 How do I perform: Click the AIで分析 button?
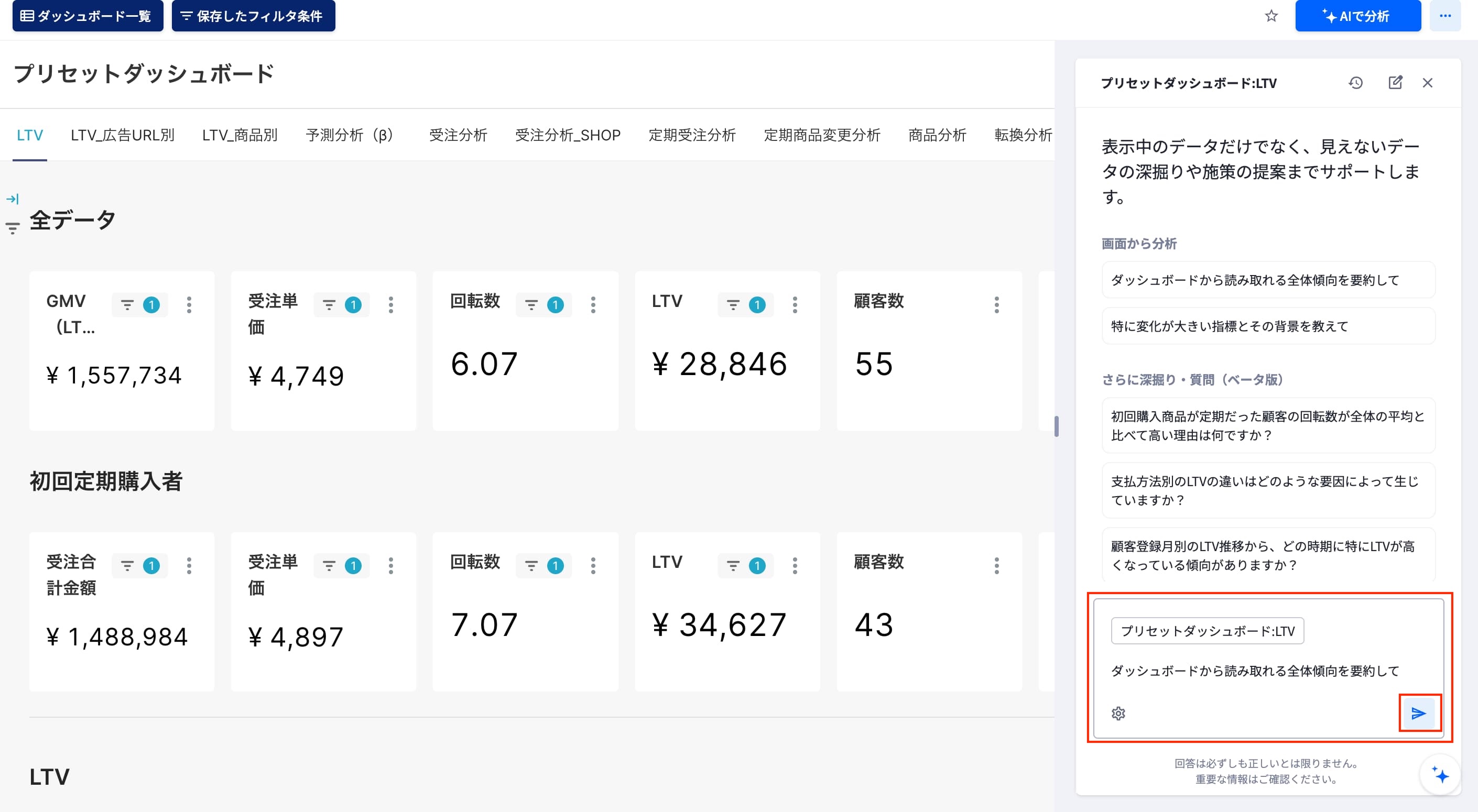(x=1358, y=16)
